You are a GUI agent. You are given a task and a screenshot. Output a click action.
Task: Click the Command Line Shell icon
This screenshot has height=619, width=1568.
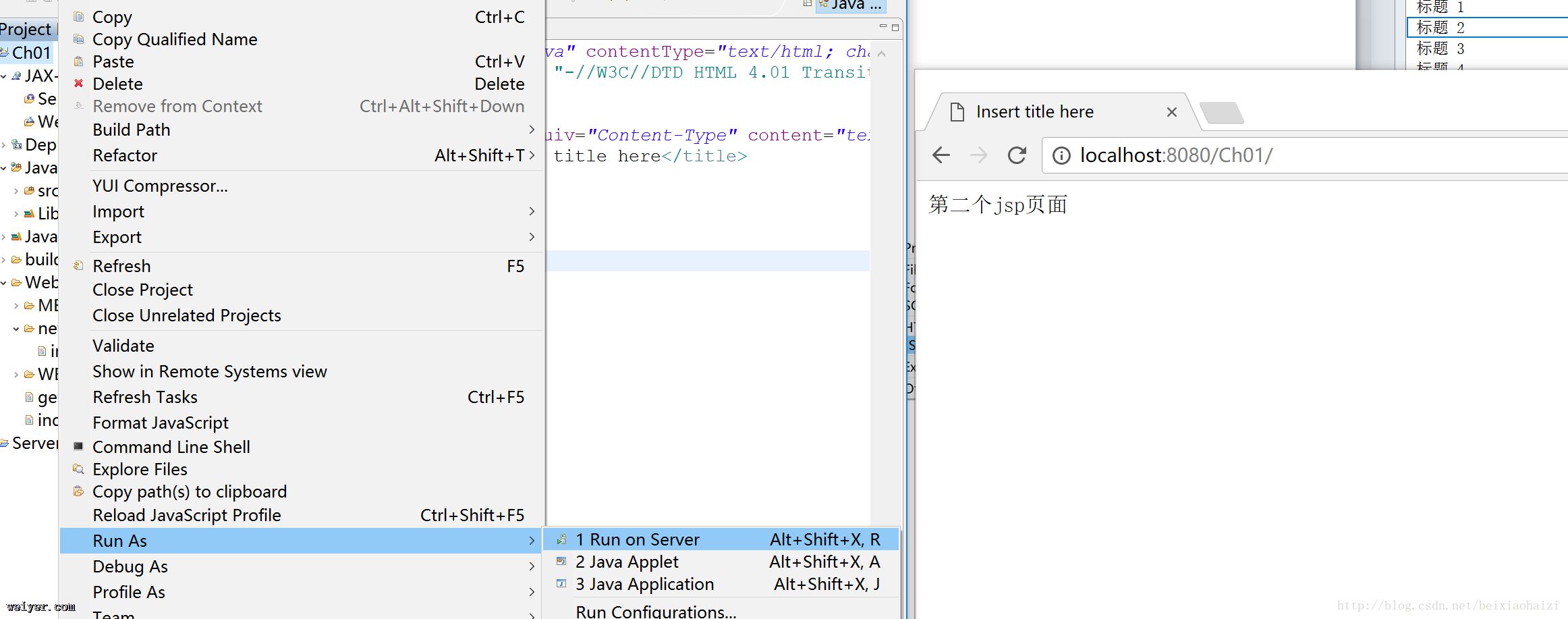[78, 446]
